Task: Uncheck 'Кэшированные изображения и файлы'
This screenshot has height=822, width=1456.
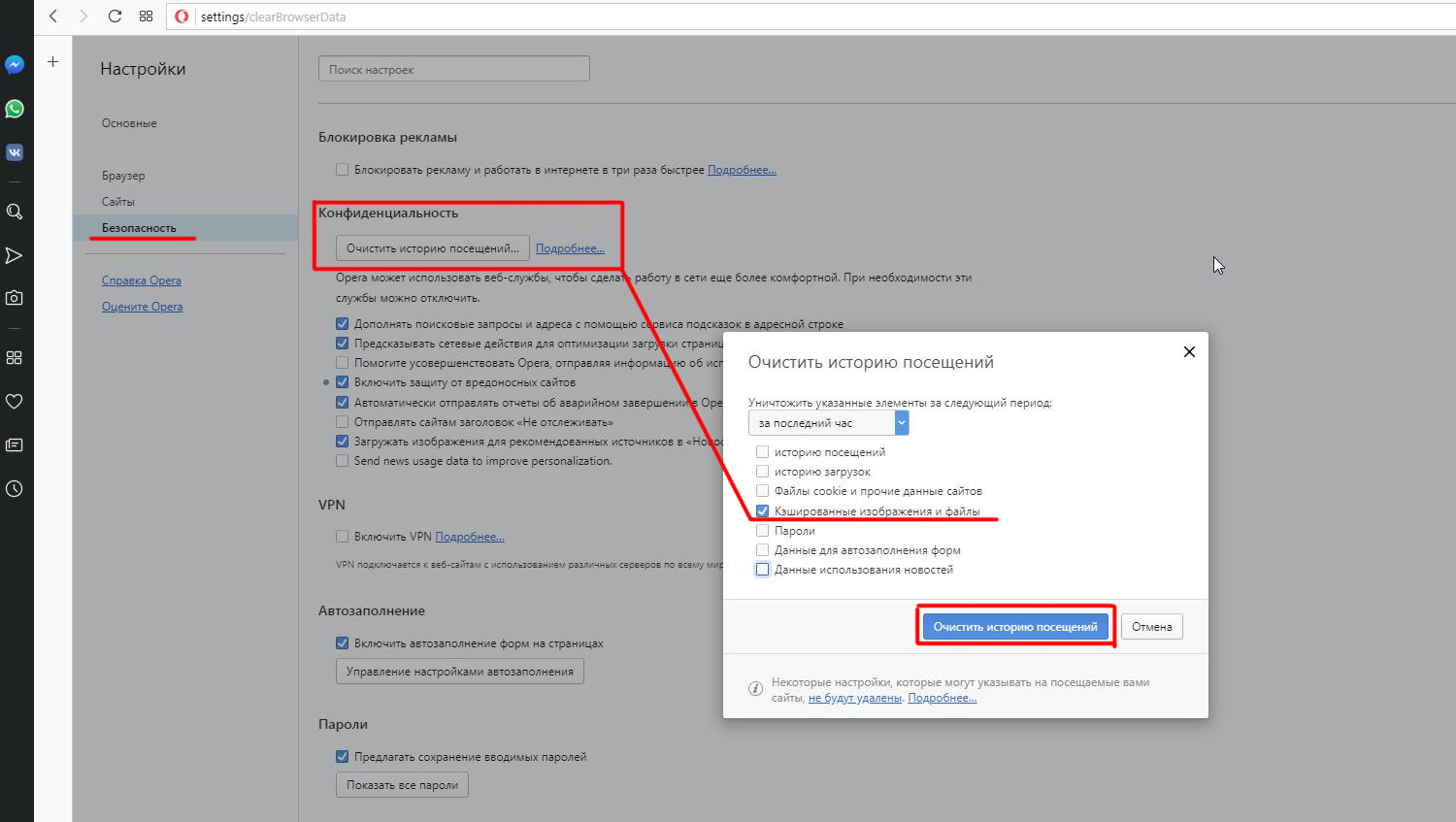Action: pyautogui.click(x=763, y=511)
